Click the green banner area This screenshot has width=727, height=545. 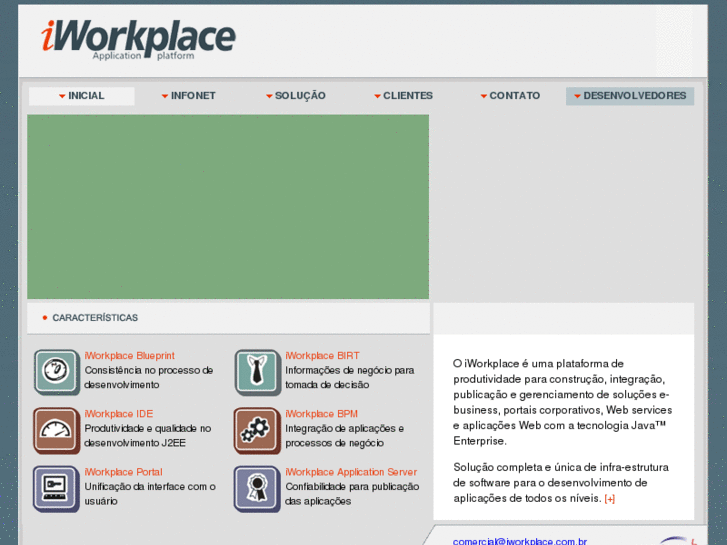click(228, 207)
